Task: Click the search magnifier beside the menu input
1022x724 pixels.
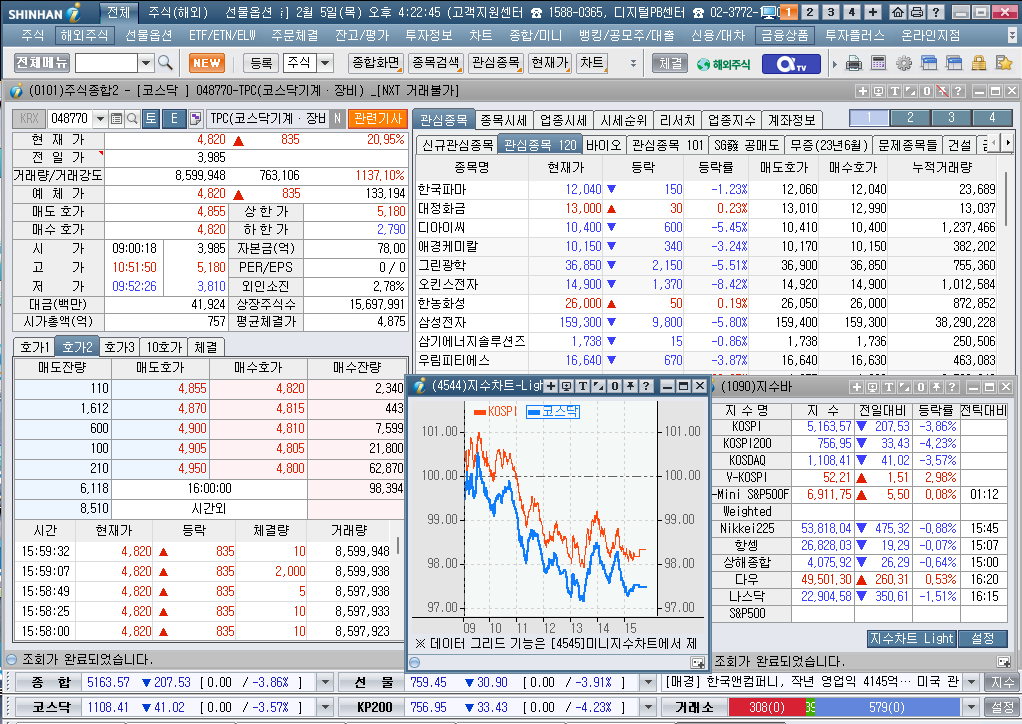Action: pos(166,63)
